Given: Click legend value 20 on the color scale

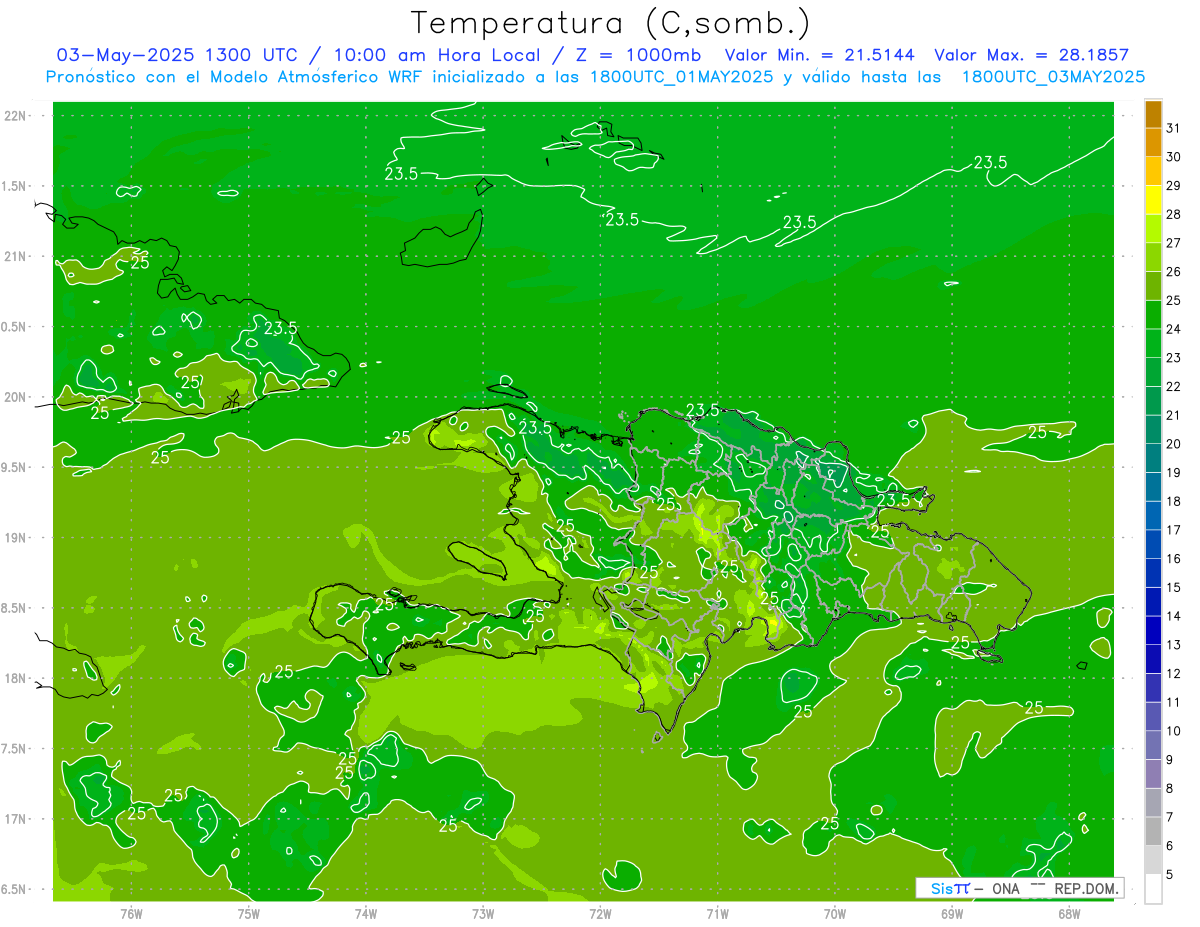Looking at the screenshot, I should [1173, 444].
